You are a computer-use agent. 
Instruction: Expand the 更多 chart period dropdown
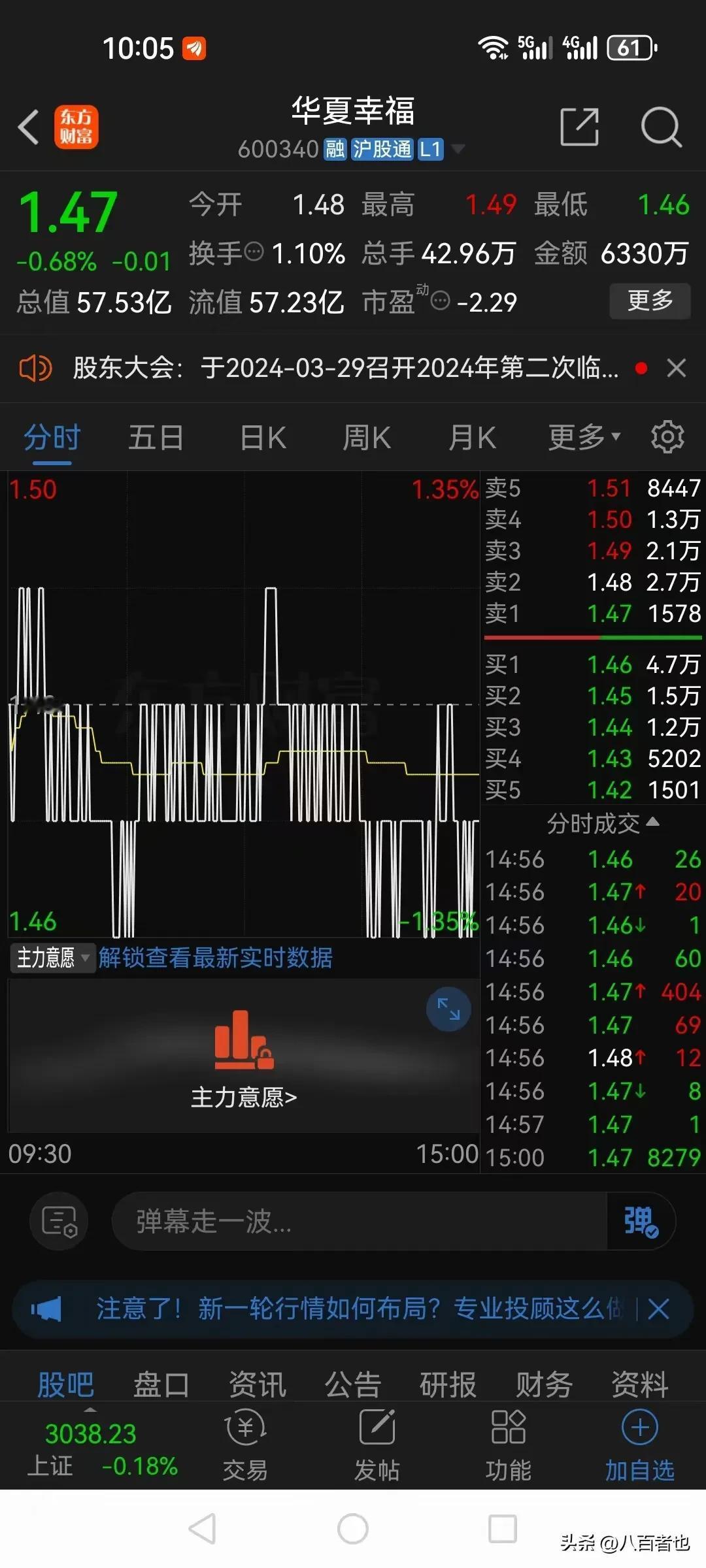(x=584, y=438)
